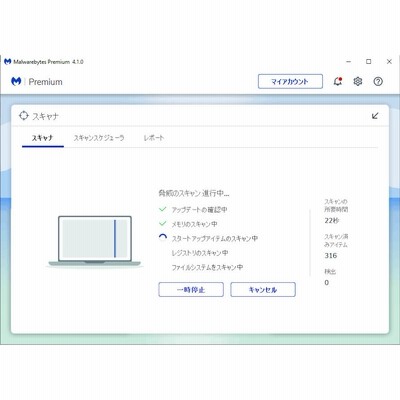Click the title bar Malwarebytes app icon
The width and height of the screenshot is (400, 400).
tap(8, 62)
